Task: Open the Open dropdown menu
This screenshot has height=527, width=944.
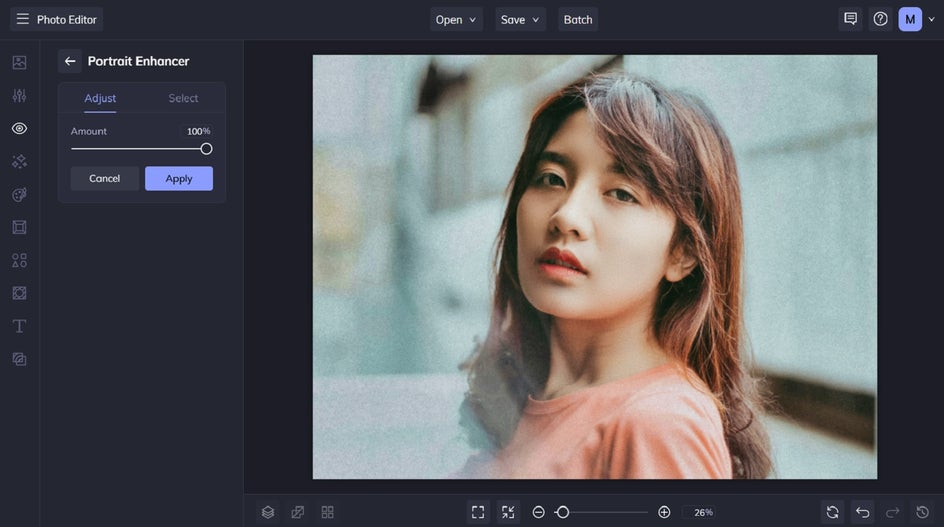Action: [x=456, y=19]
